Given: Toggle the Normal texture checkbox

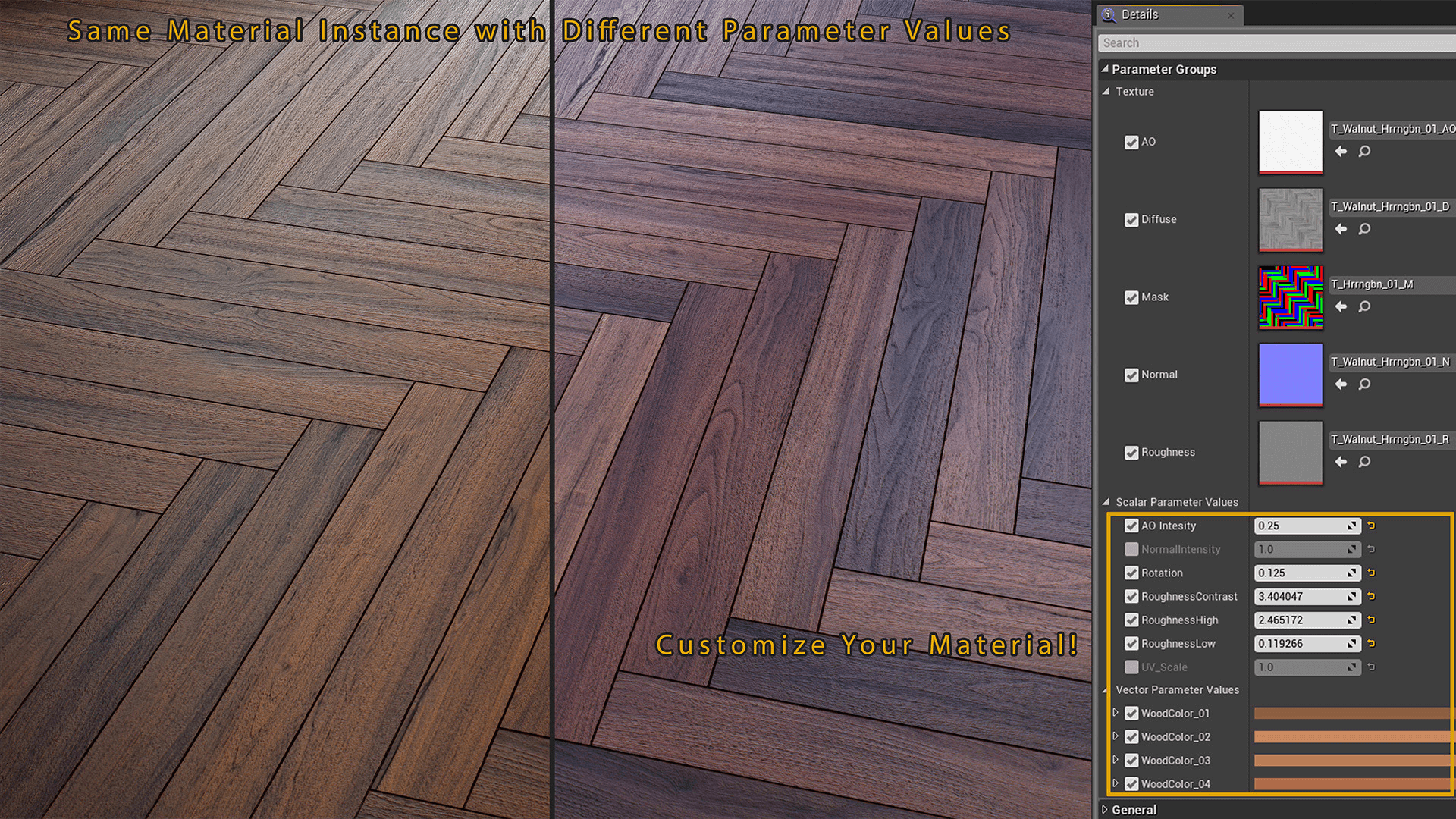Looking at the screenshot, I should tap(1131, 375).
